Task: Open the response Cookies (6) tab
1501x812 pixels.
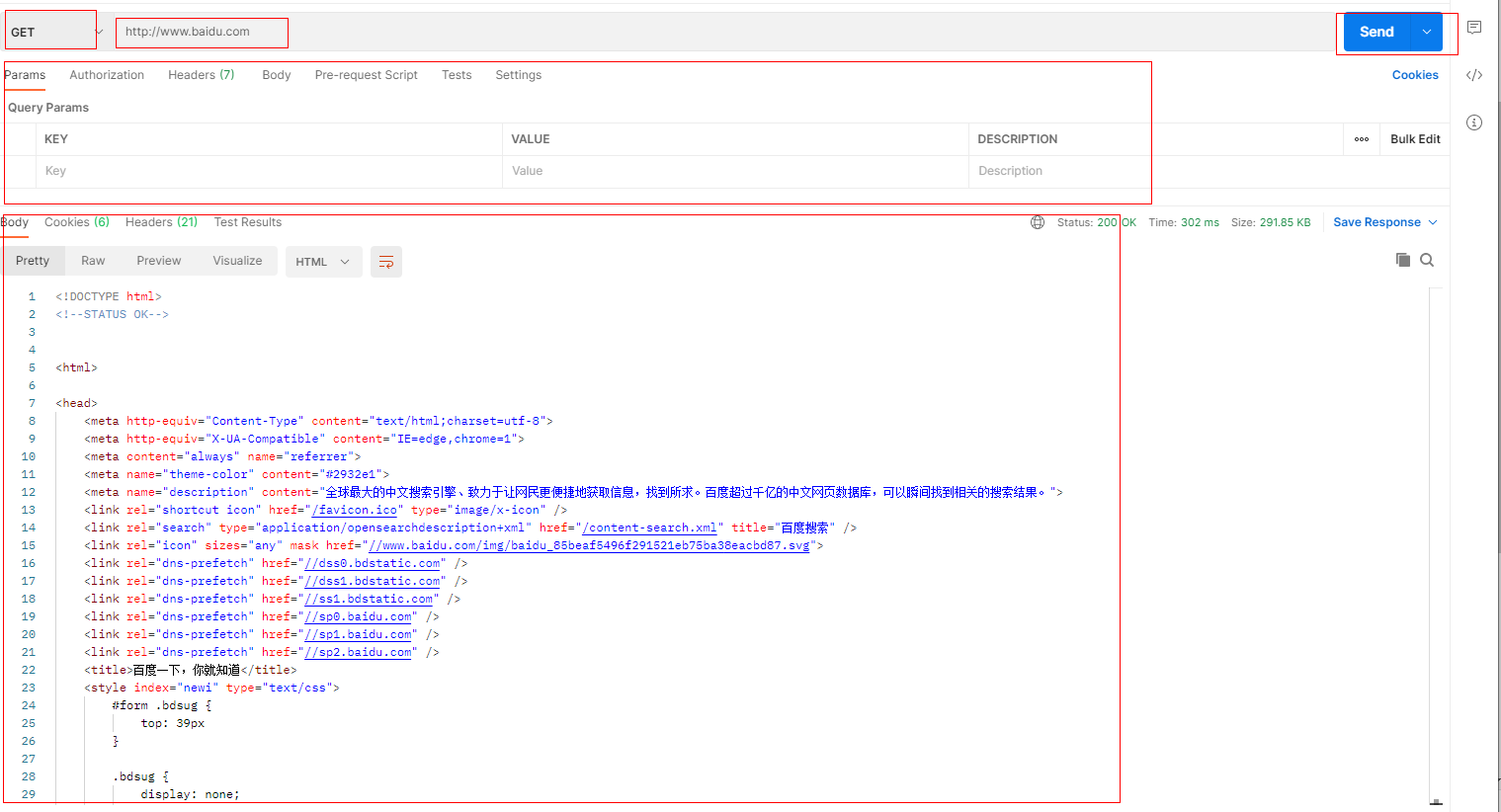Action: pos(77,222)
